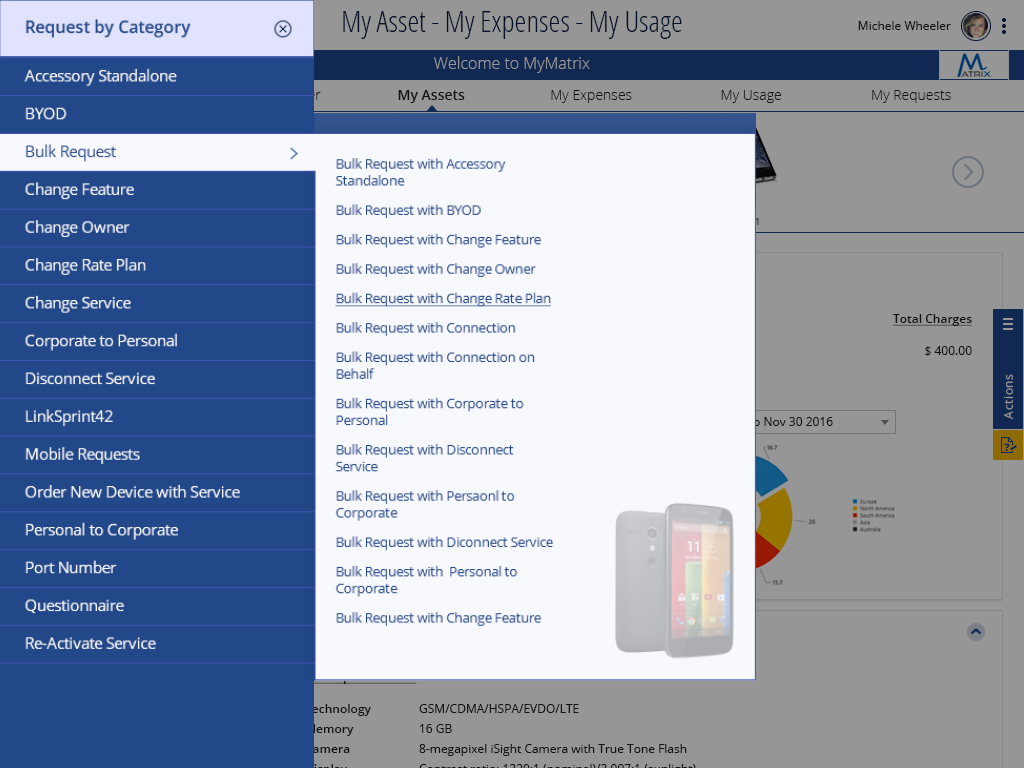1024x768 pixels.
Task: Click the yellow document request icon
Action: tap(1008, 445)
